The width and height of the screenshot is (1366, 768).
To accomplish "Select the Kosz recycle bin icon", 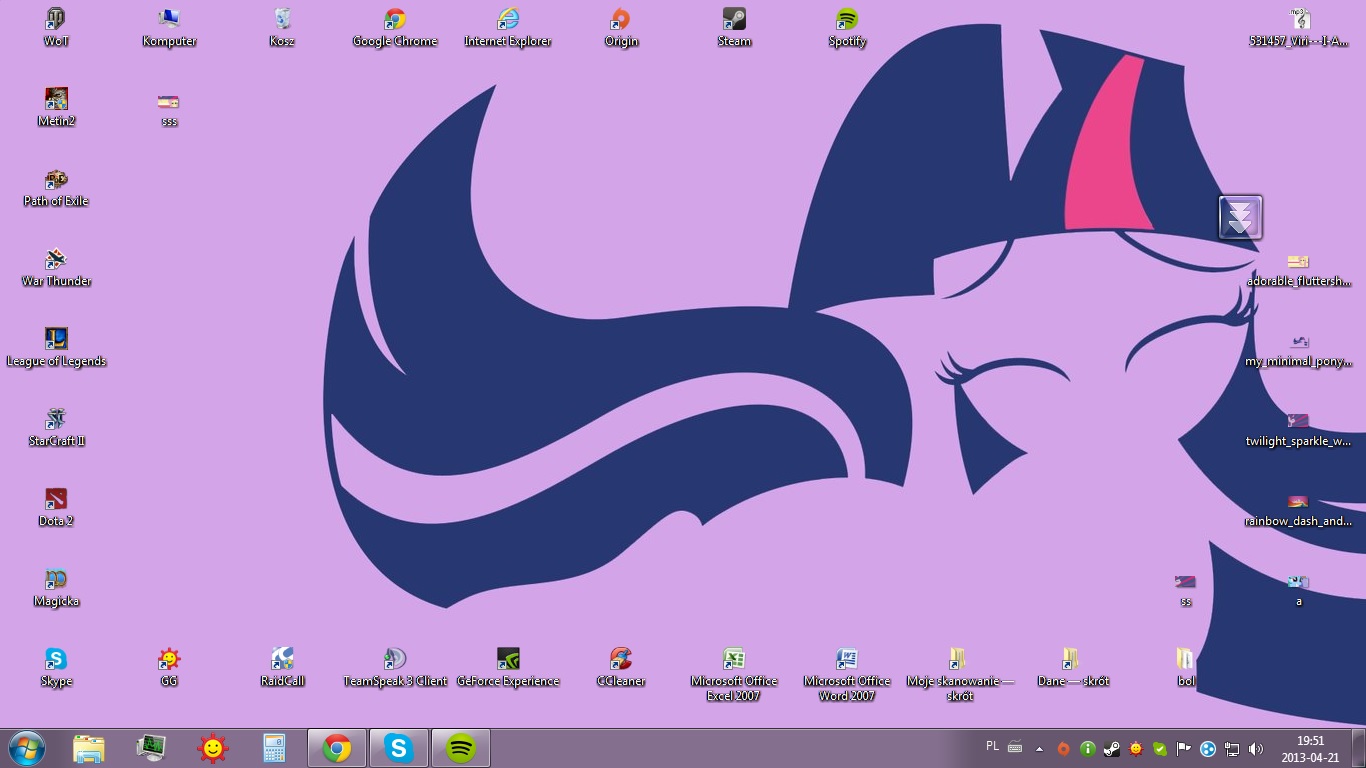I will (x=282, y=27).
